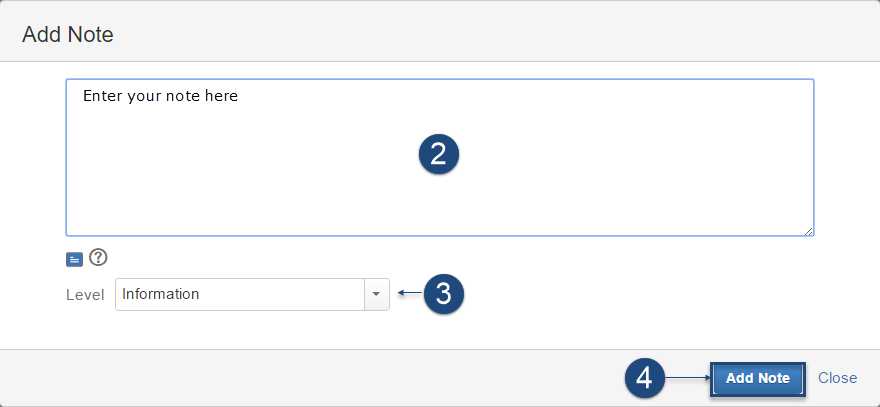The height and width of the screenshot is (407, 880).
Task: Click the Add Note dialog title
Action: [x=68, y=35]
